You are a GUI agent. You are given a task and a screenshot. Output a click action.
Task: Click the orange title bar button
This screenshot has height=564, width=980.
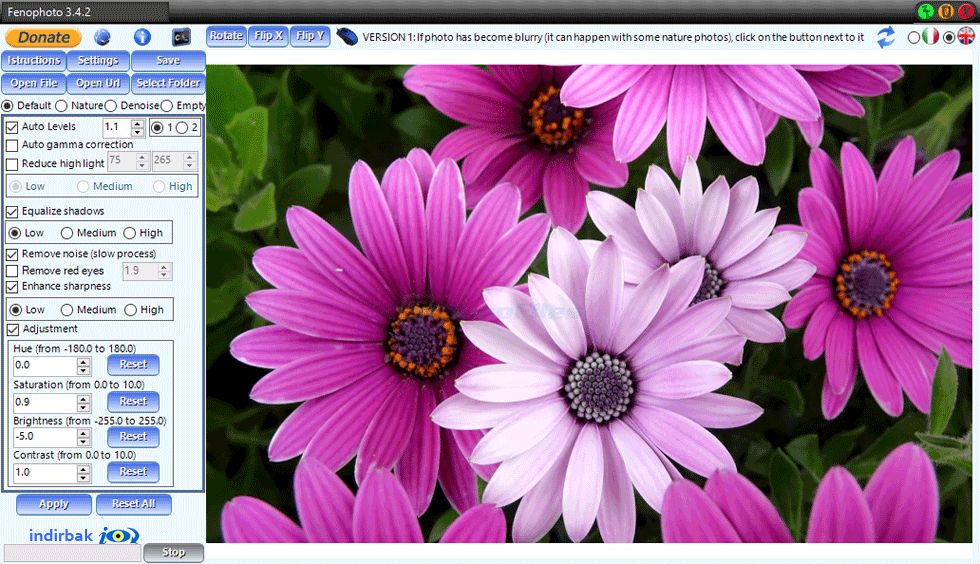946,11
